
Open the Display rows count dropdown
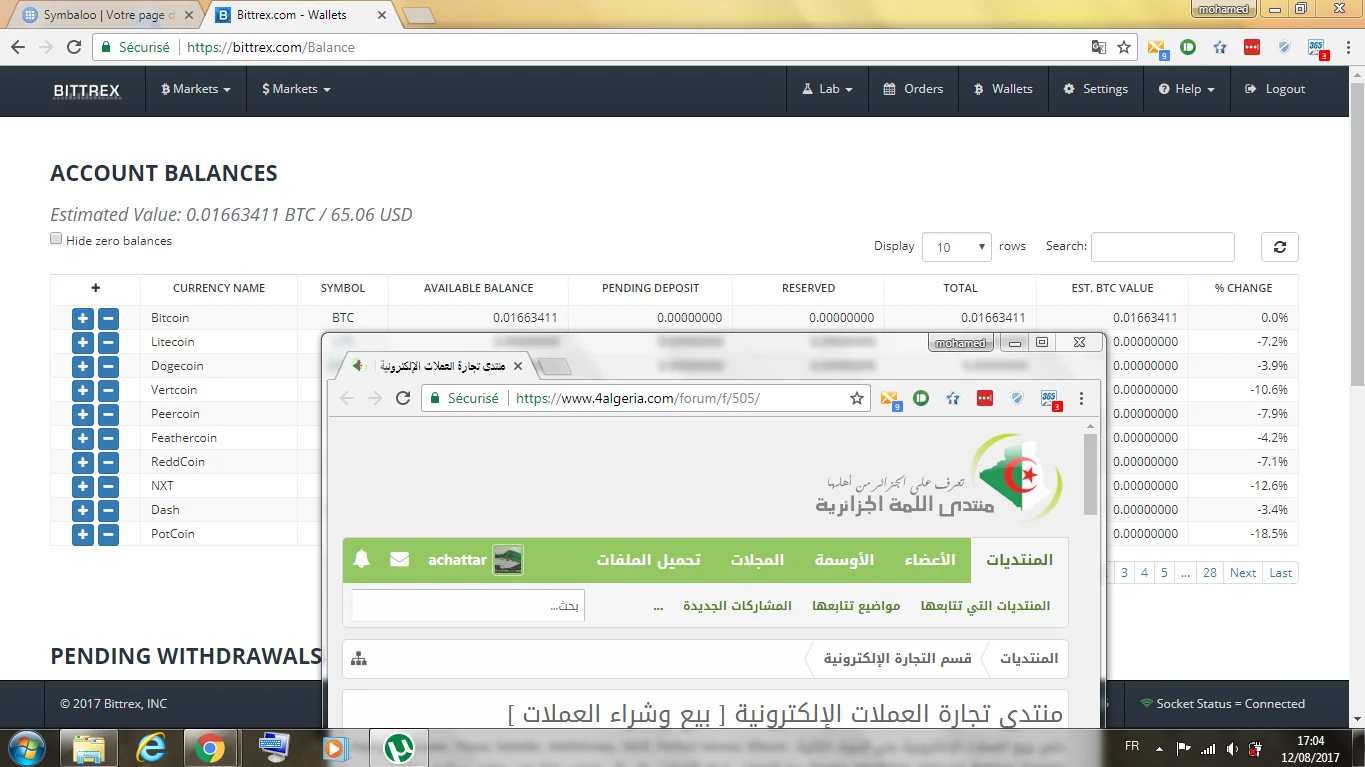coord(956,247)
